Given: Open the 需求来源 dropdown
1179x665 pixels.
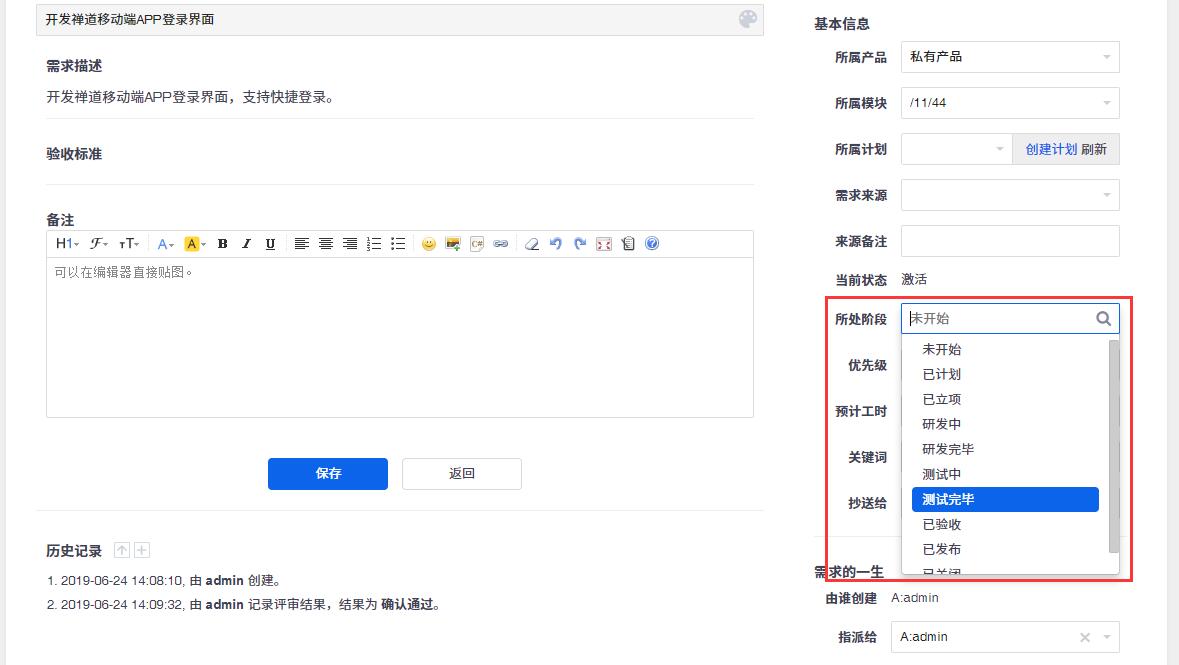Looking at the screenshot, I should click(1010, 195).
